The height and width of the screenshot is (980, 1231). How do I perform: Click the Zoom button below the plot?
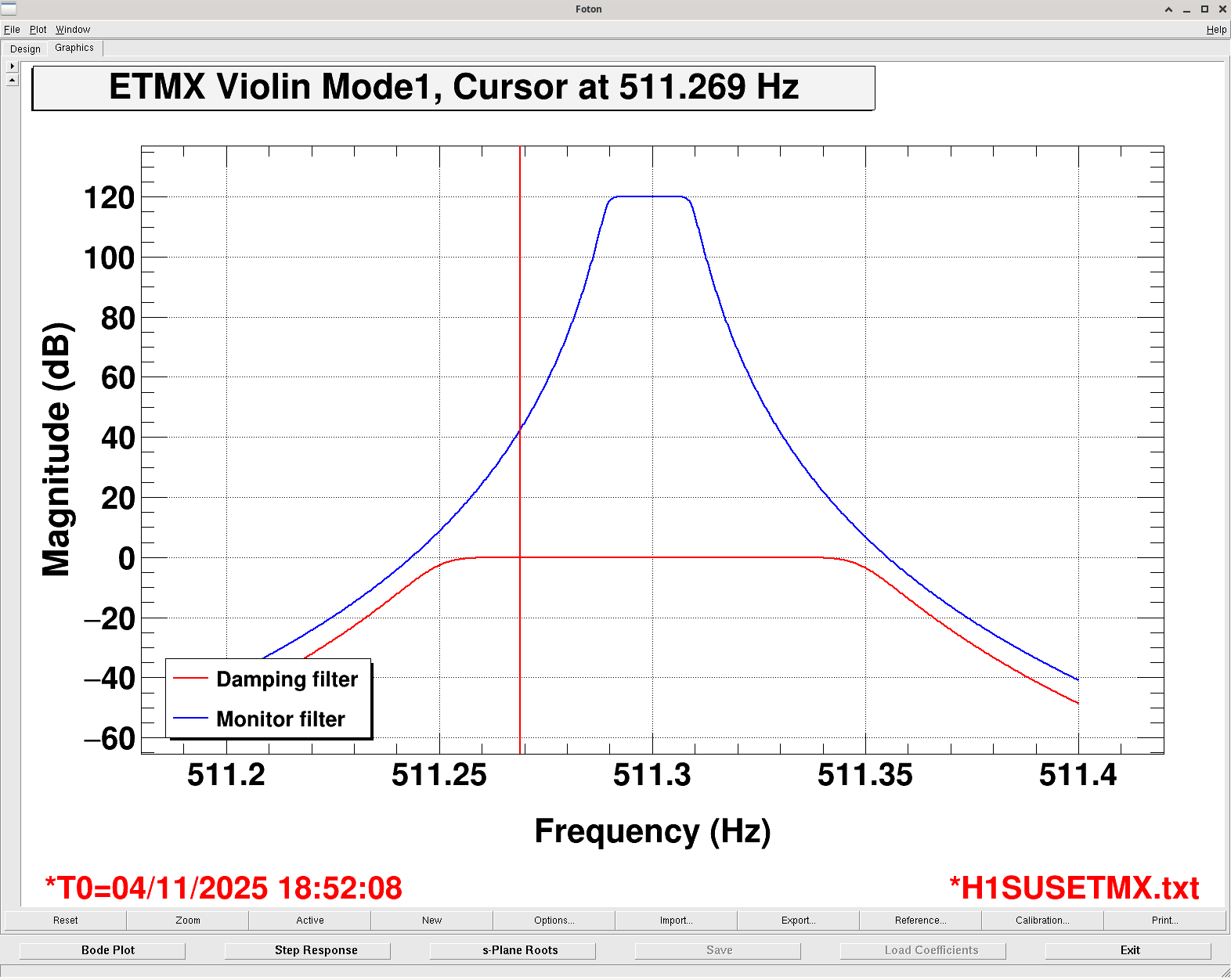pos(188,921)
